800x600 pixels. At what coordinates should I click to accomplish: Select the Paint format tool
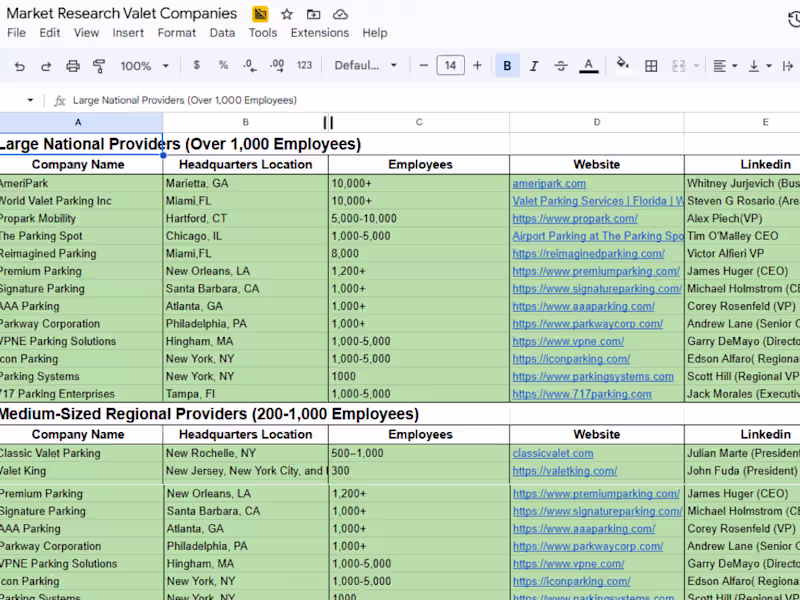(99, 66)
